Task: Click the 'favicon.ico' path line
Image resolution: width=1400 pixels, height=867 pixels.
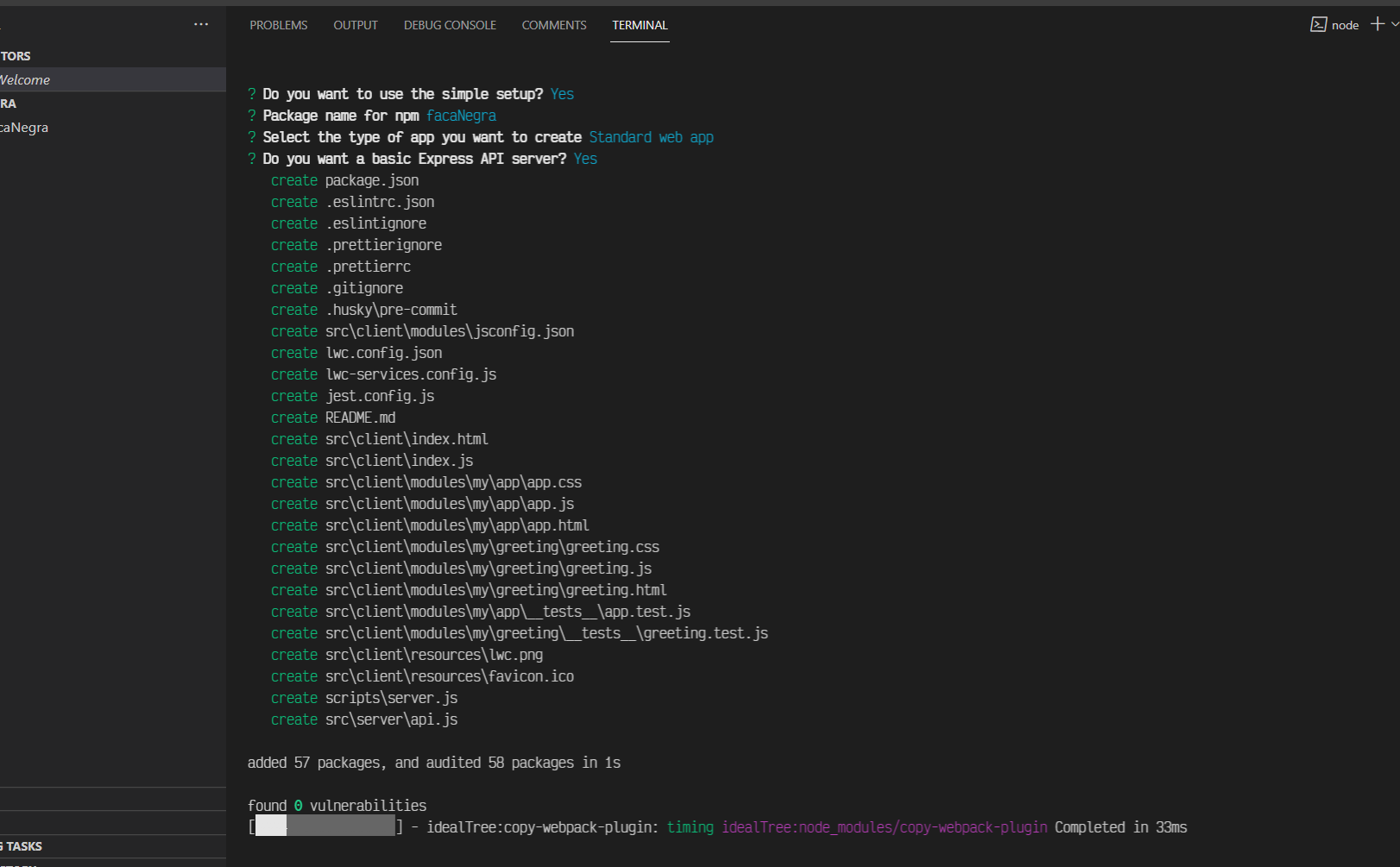Action: 422,676
